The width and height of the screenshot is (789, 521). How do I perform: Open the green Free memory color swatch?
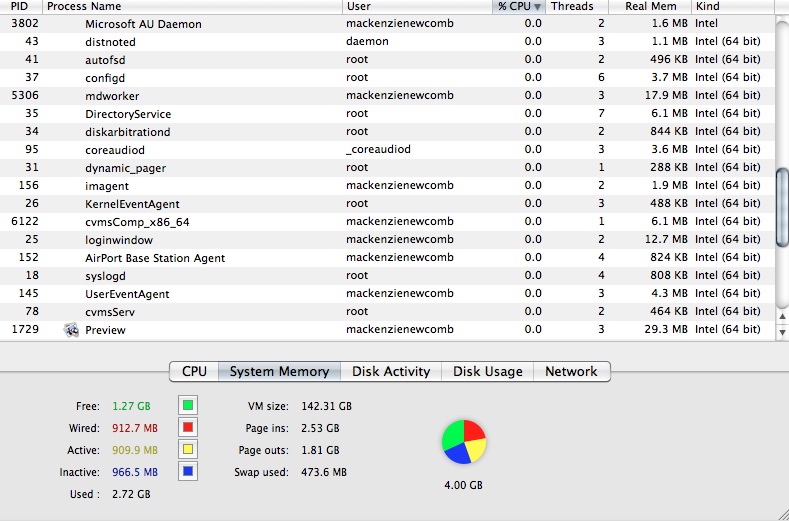coord(188,405)
